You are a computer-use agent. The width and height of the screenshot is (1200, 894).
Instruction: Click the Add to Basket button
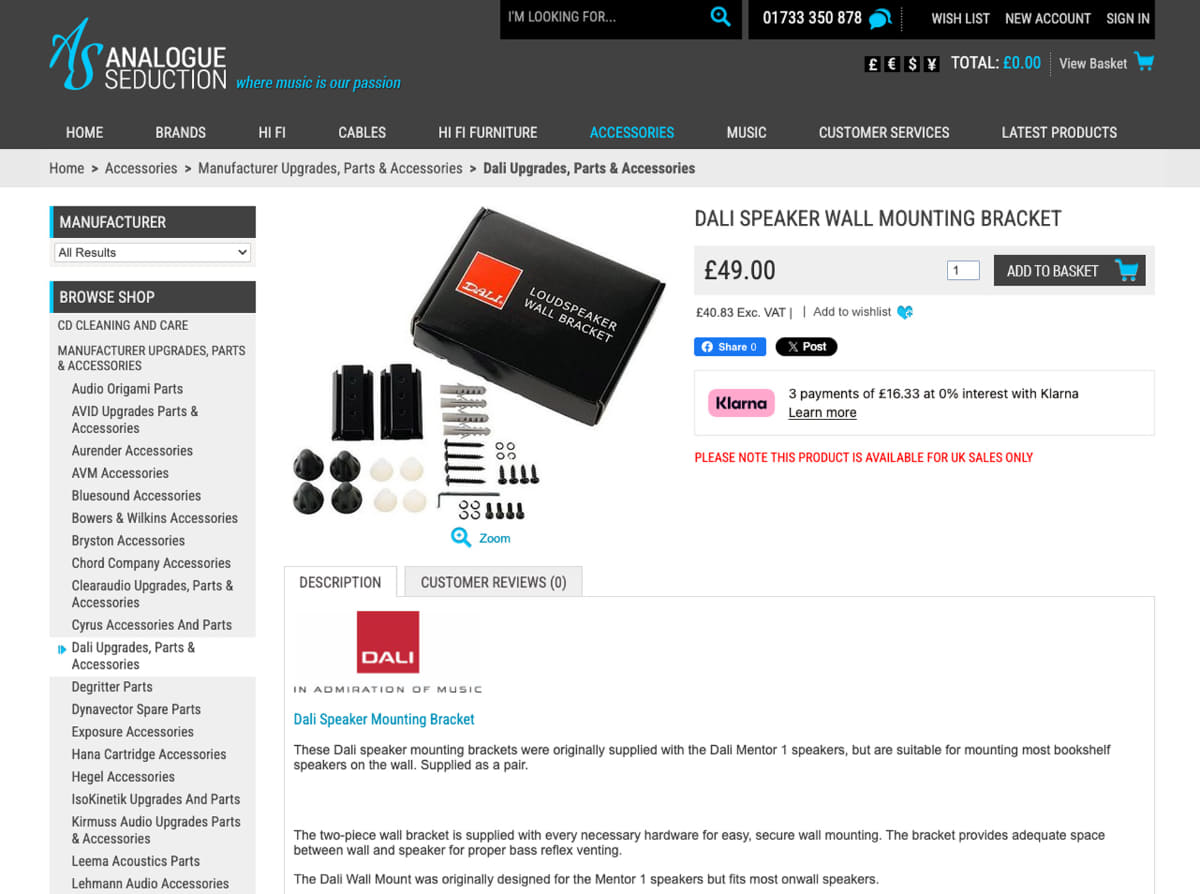click(x=1069, y=270)
